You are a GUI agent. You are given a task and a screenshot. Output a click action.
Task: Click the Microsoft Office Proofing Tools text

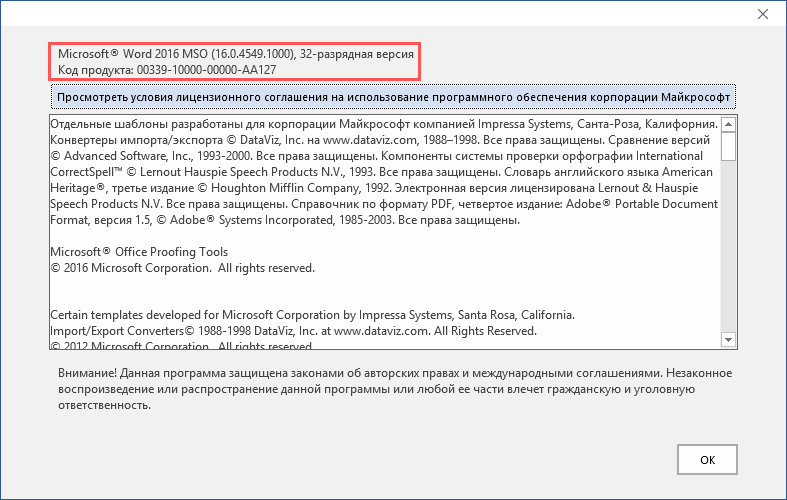click(139, 252)
